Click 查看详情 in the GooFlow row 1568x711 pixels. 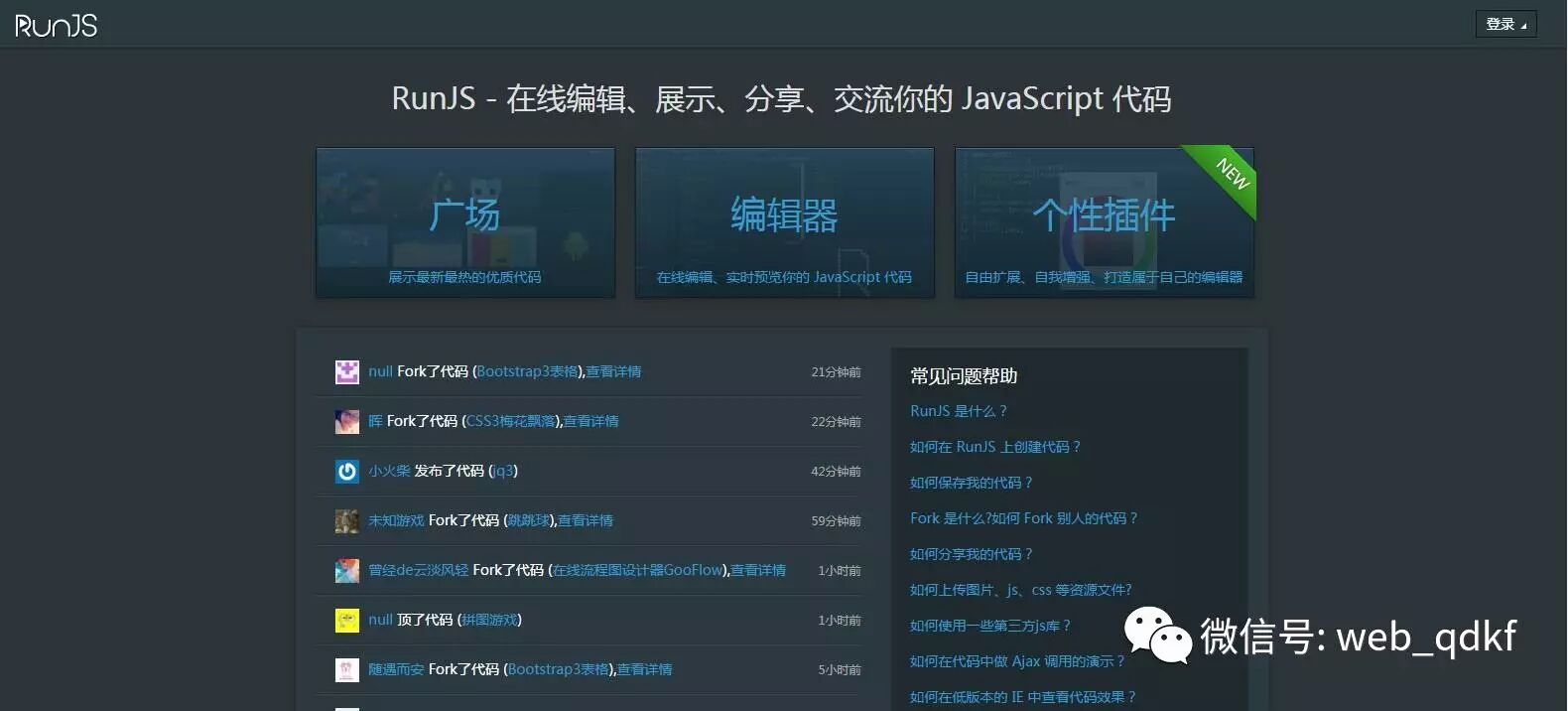pyautogui.click(x=758, y=570)
